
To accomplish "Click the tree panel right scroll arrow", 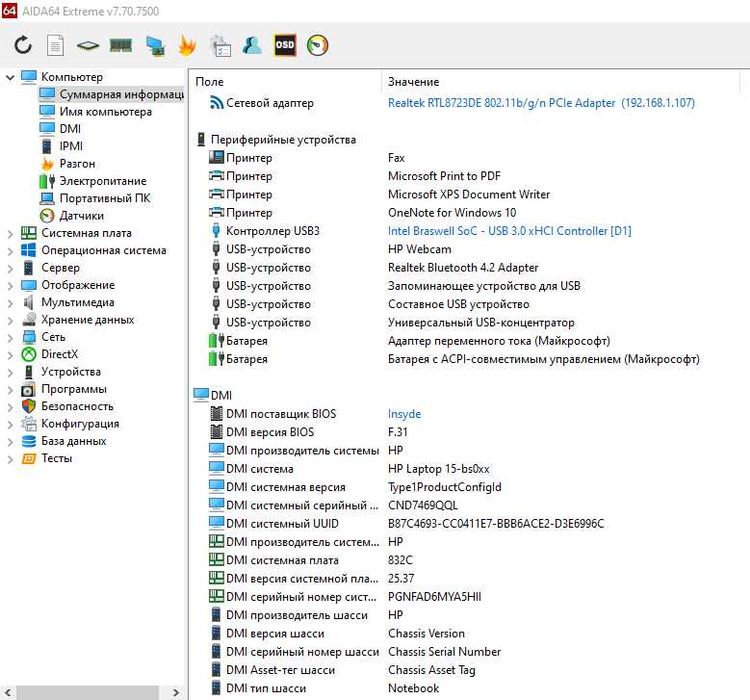I will click(176, 692).
